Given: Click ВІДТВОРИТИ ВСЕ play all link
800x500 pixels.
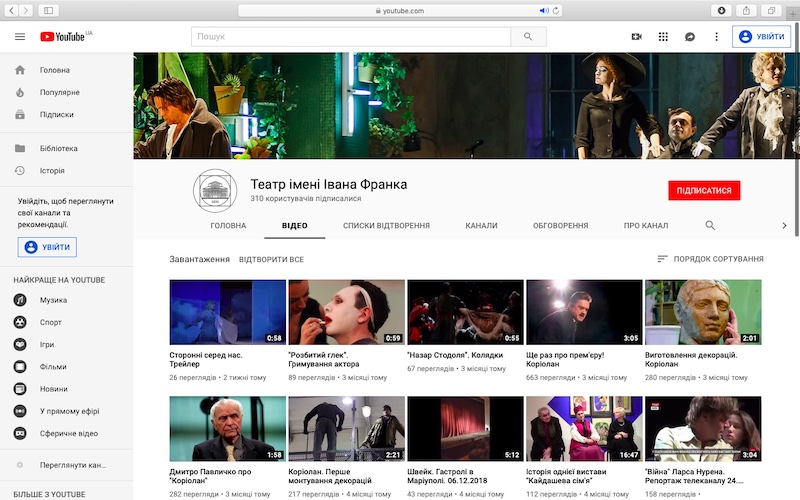Looking at the screenshot, I should pos(271,259).
